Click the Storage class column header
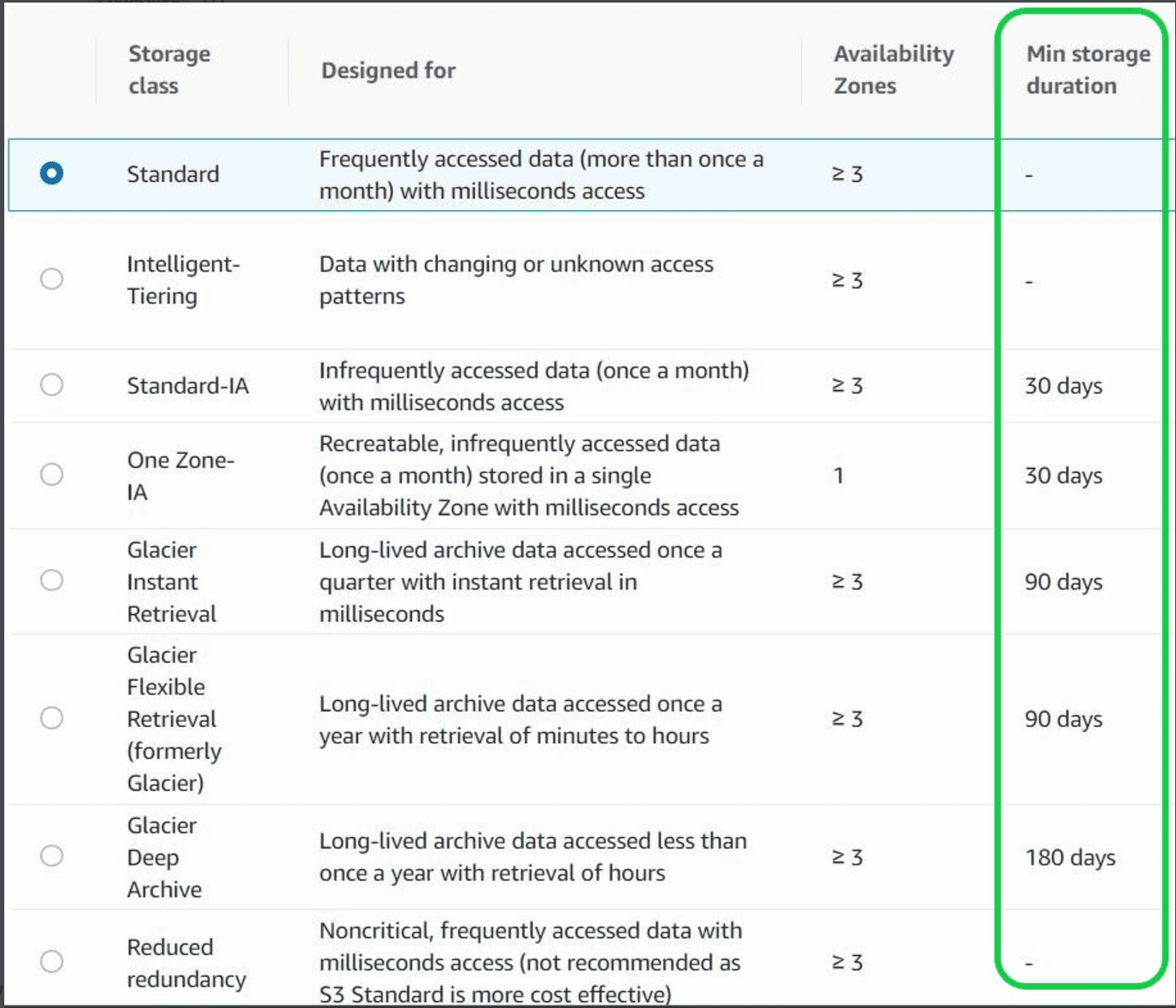Image resolution: width=1176 pixels, height=1008 pixels. [x=169, y=70]
